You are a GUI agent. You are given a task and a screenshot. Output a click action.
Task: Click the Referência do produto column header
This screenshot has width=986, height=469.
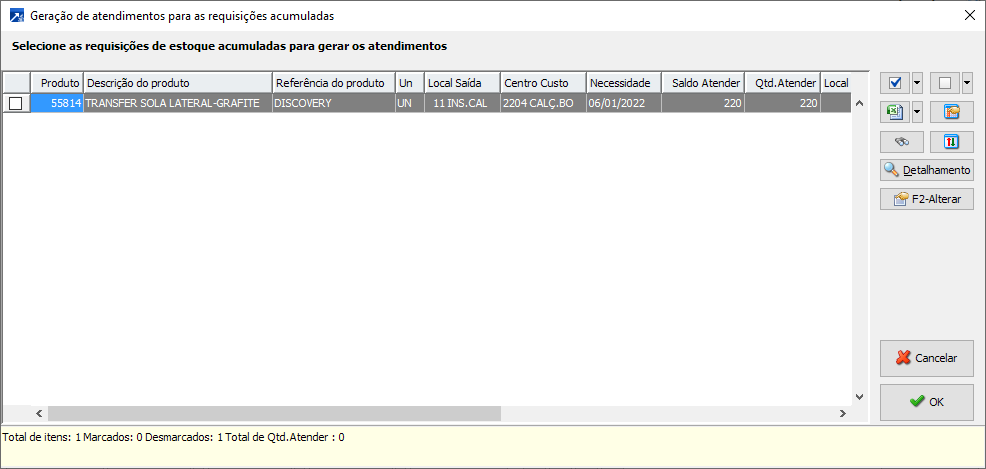(333, 83)
